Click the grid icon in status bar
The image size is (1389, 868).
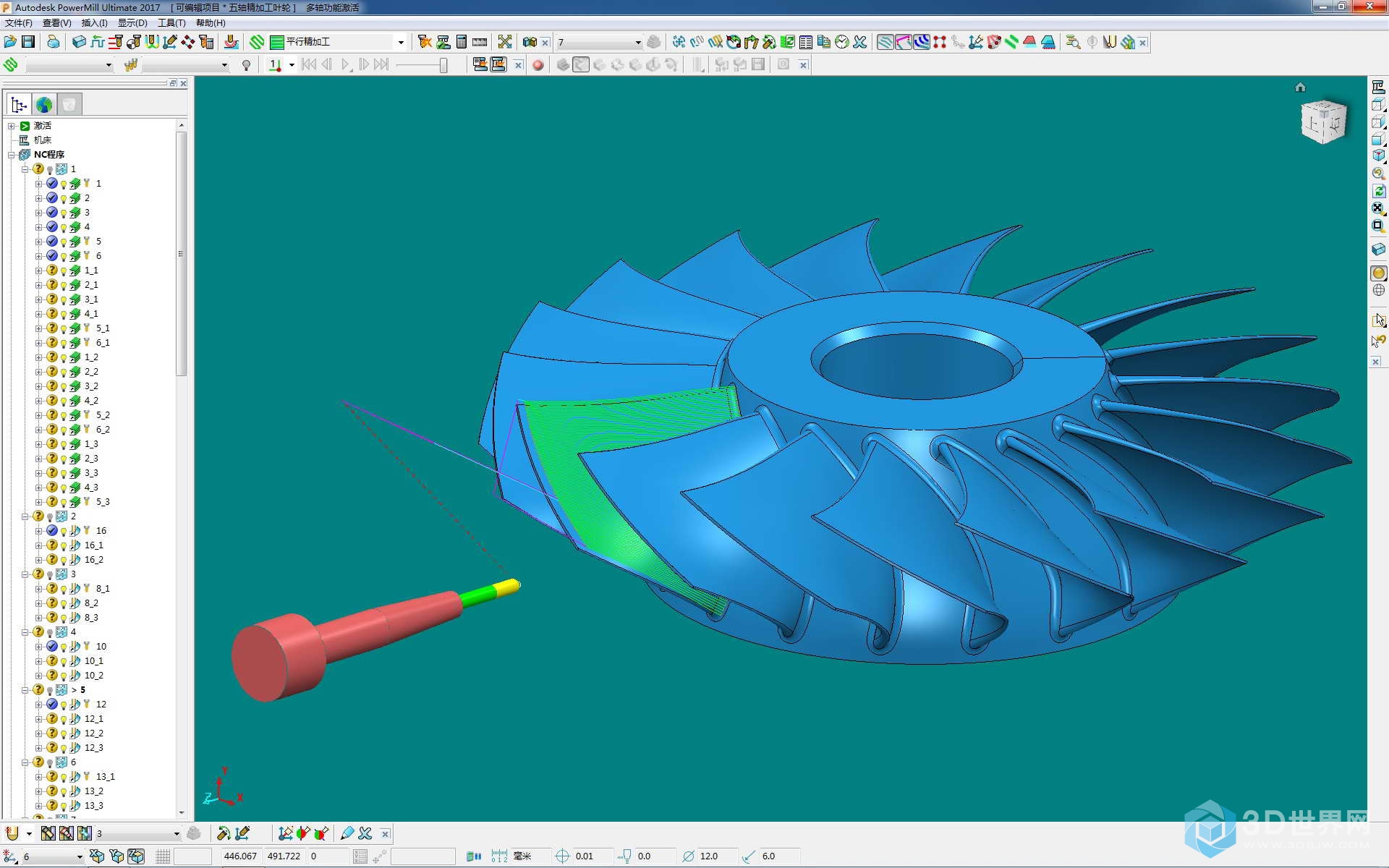click(x=163, y=856)
